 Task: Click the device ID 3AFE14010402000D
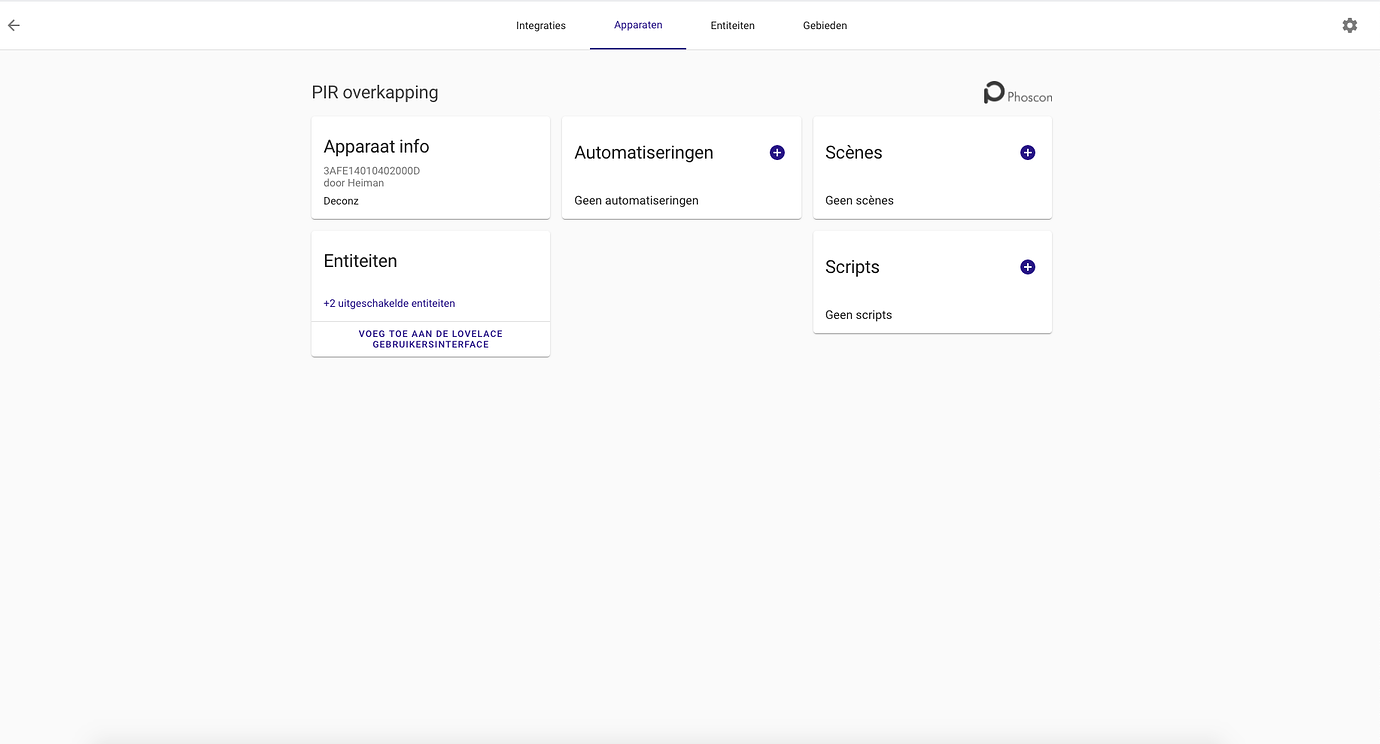pos(371,170)
